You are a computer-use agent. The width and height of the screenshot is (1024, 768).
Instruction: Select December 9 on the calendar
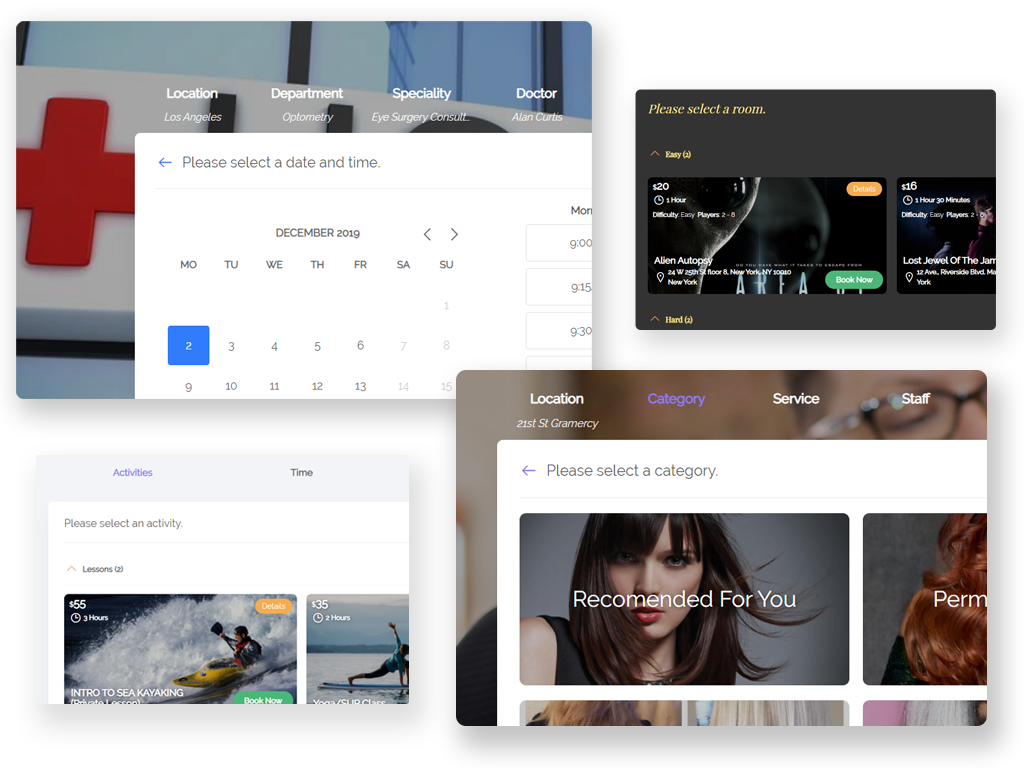pyautogui.click(x=189, y=387)
